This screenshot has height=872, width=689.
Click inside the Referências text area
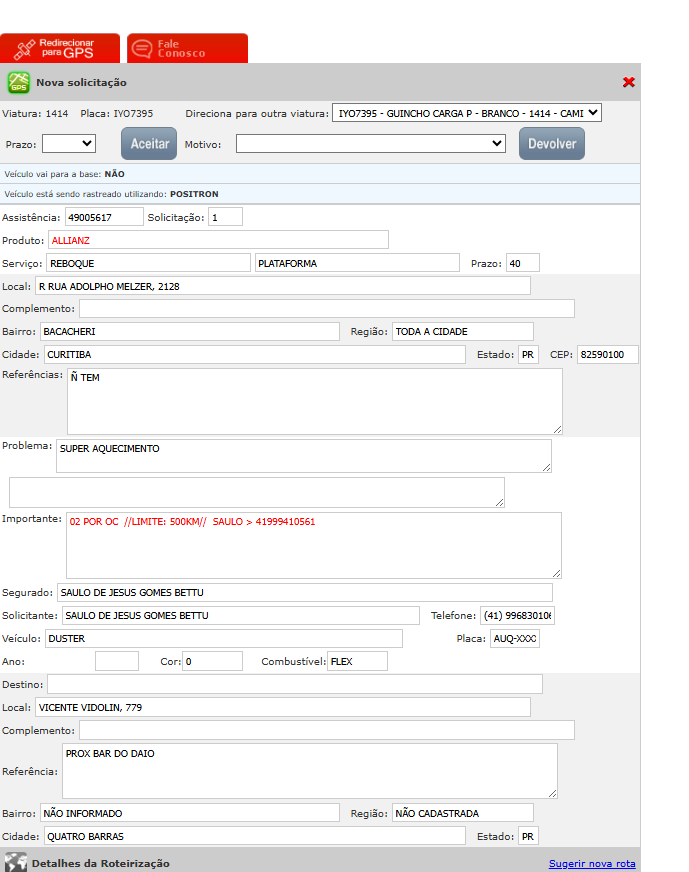pyautogui.click(x=314, y=401)
